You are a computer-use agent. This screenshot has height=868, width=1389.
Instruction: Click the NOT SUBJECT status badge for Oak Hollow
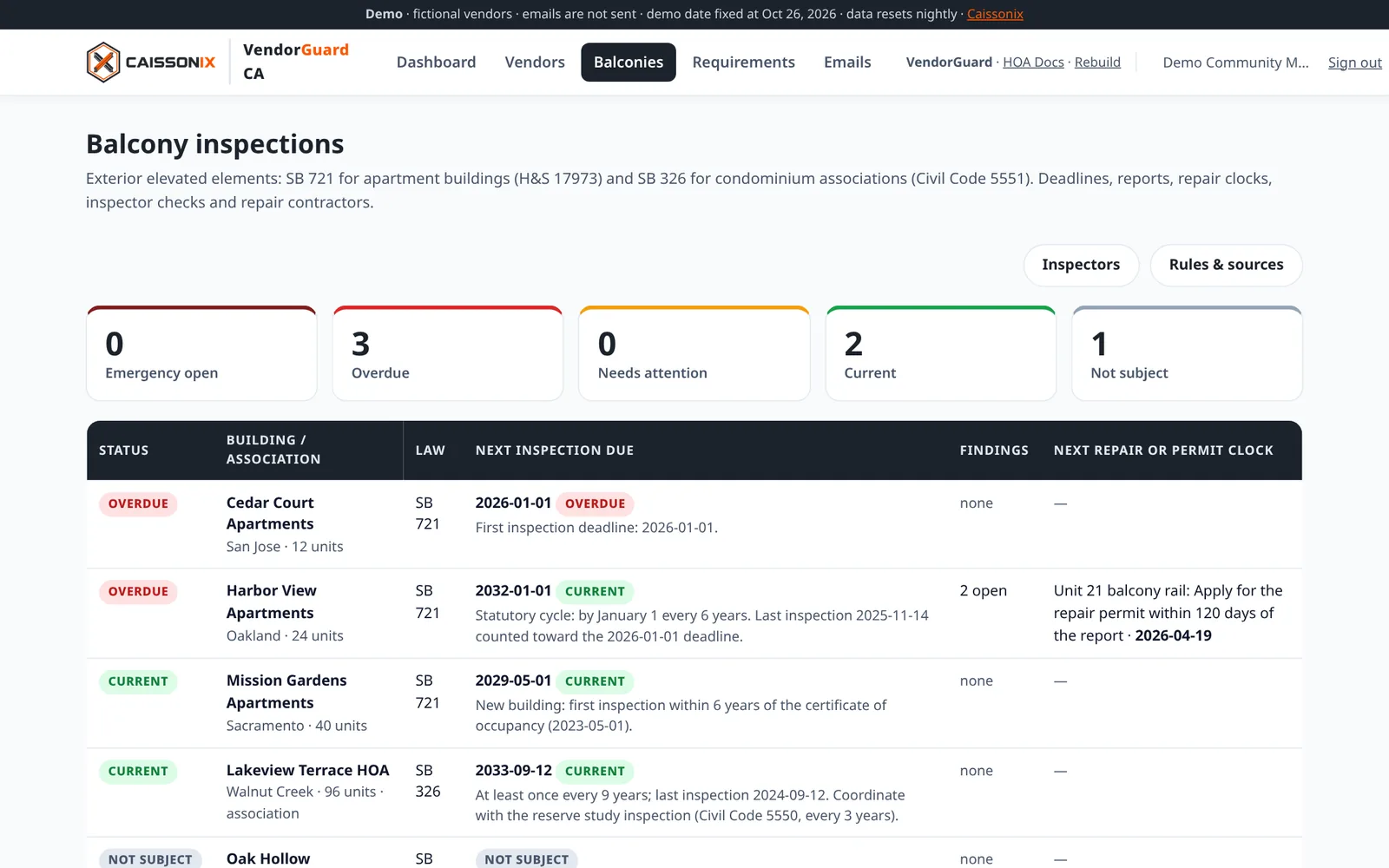point(150,859)
